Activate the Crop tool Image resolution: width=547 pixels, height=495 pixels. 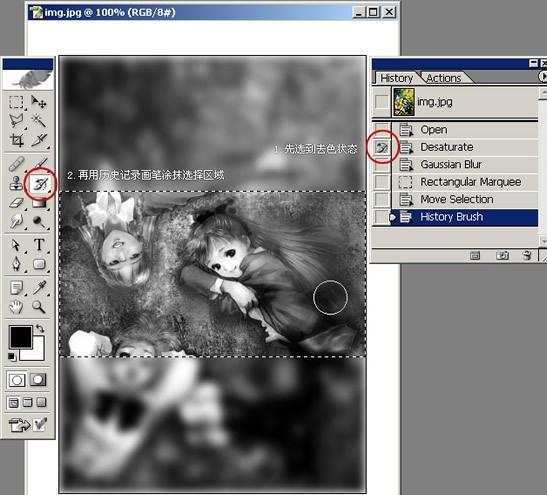[16, 140]
